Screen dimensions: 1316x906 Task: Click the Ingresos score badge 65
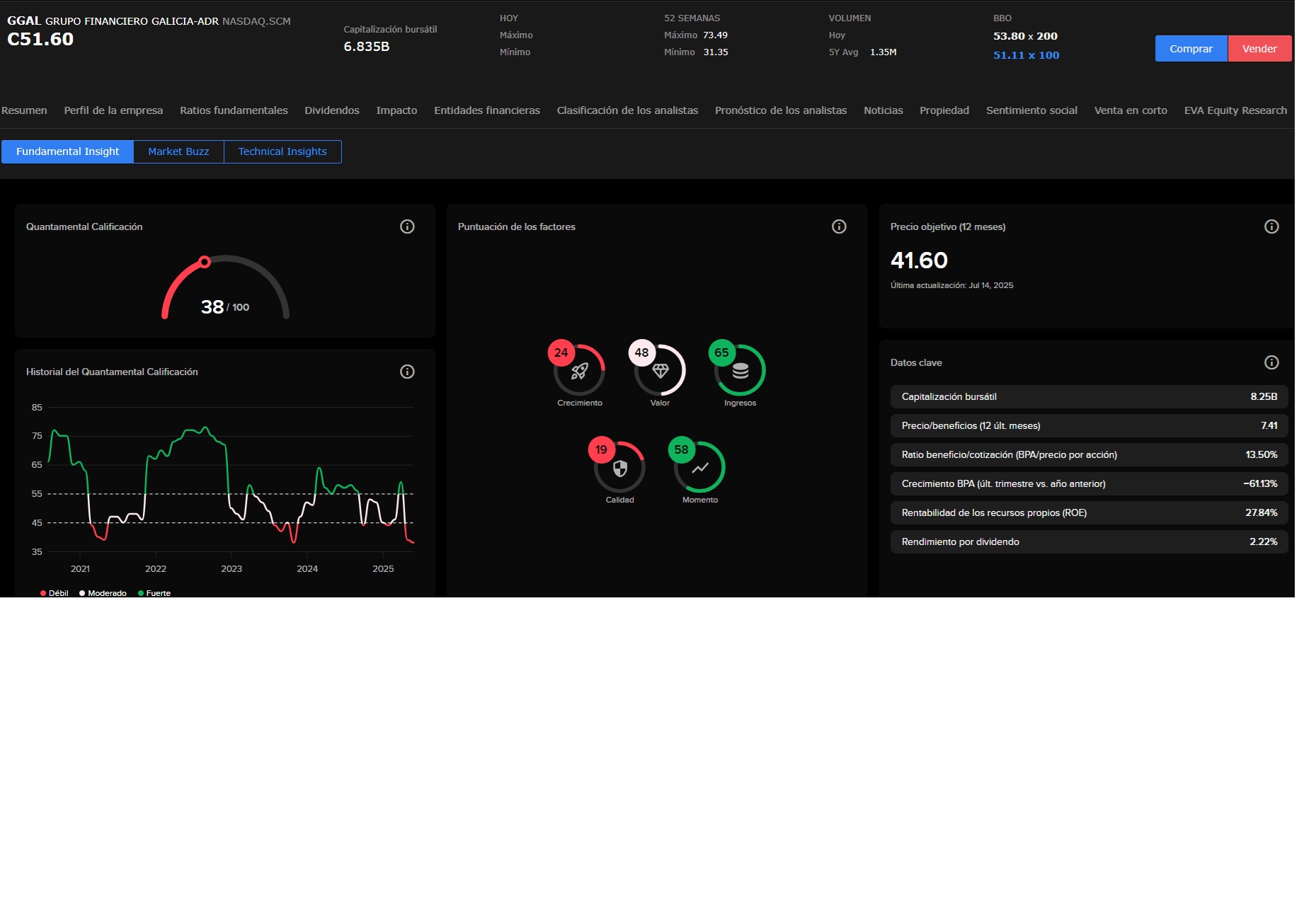721,352
